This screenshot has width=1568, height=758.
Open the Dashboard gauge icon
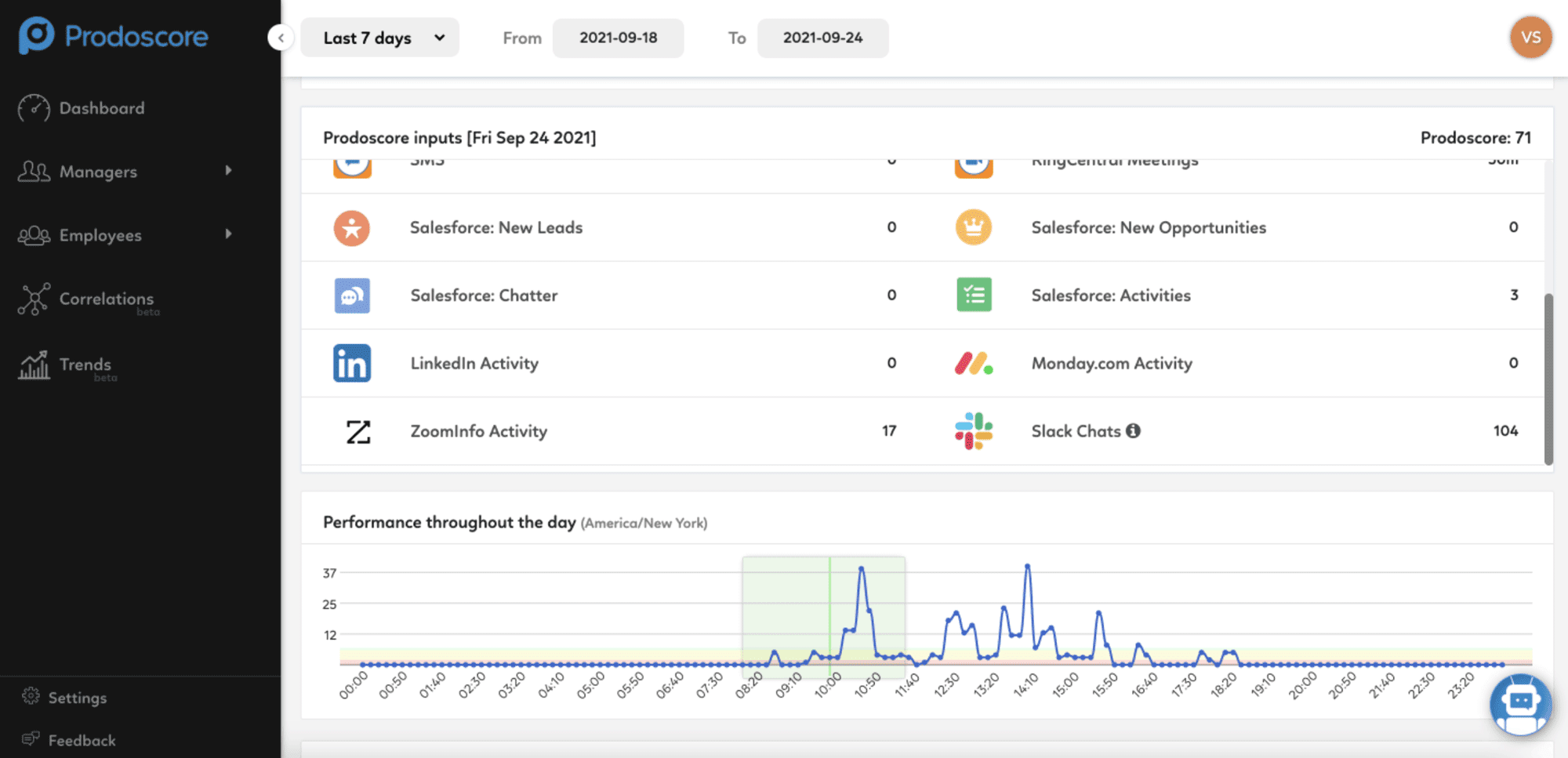coord(34,108)
